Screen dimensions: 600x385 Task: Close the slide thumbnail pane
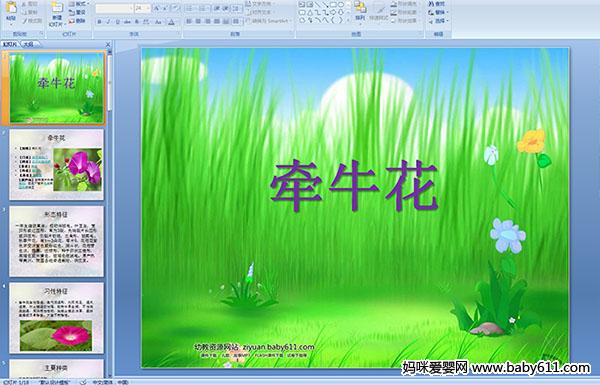(108, 44)
